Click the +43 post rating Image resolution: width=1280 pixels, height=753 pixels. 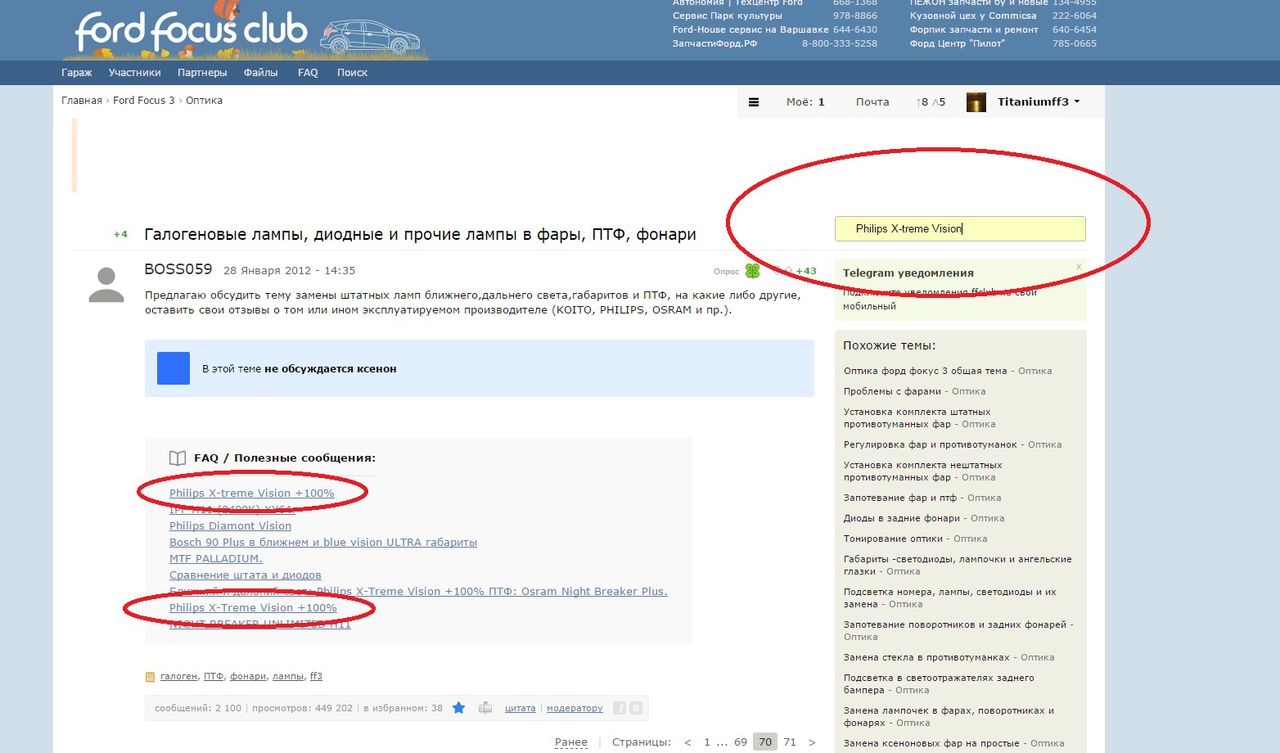(x=806, y=271)
